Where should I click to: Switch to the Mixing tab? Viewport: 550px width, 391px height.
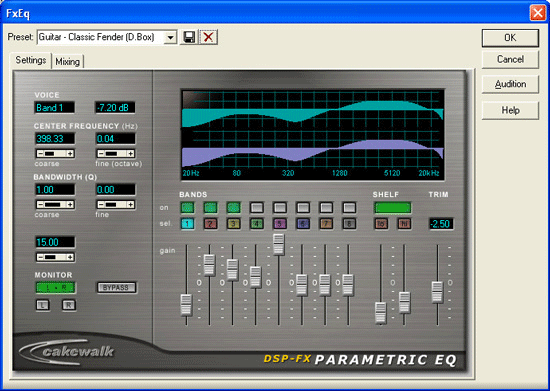(67, 62)
